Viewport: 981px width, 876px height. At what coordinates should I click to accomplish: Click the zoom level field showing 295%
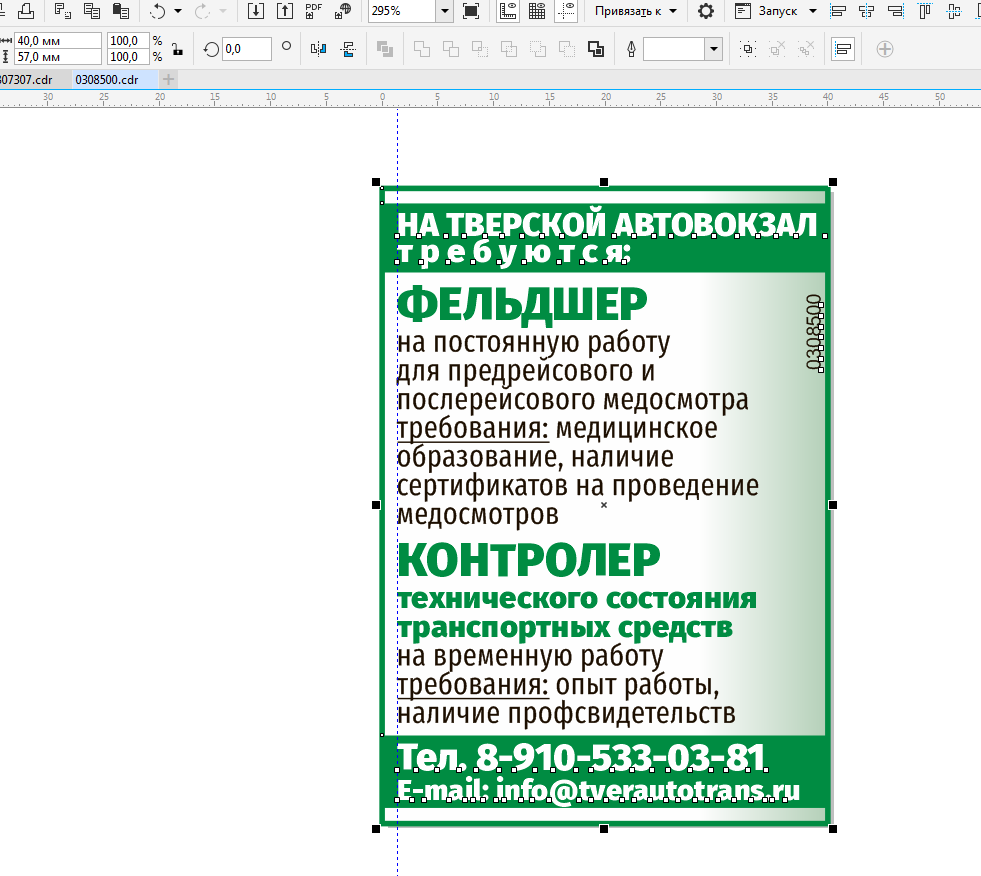(x=402, y=11)
